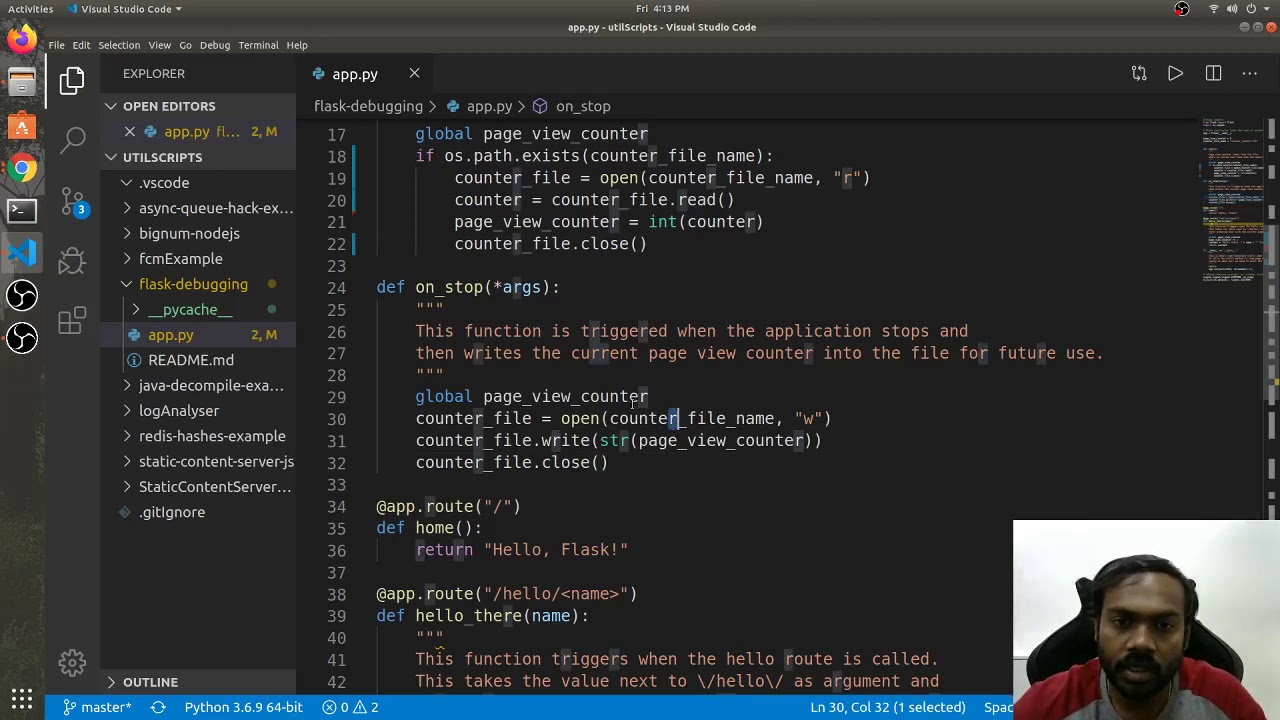Open the upper OBS Studio dock icon
Viewport: 1280px width, 720px height.
pos(22,295)
